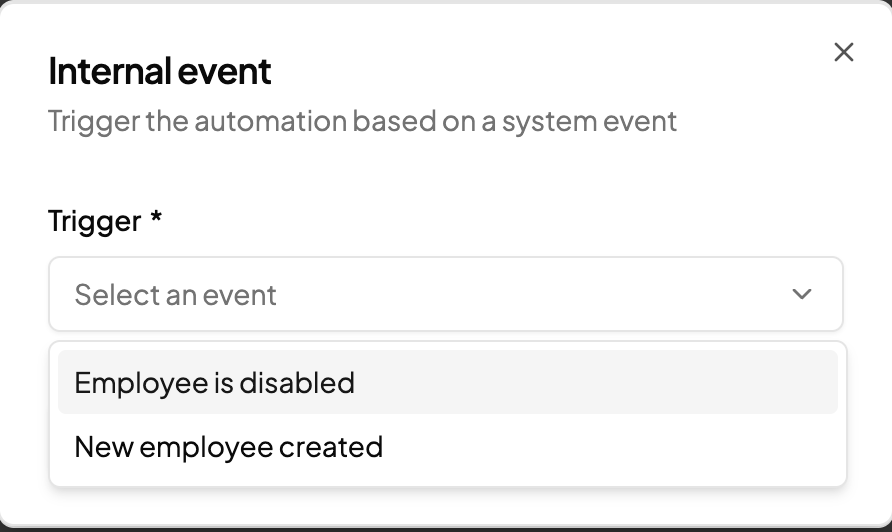The image size is (892, 532).
Task: Click the automation system event description text
Action: (362, 122)
